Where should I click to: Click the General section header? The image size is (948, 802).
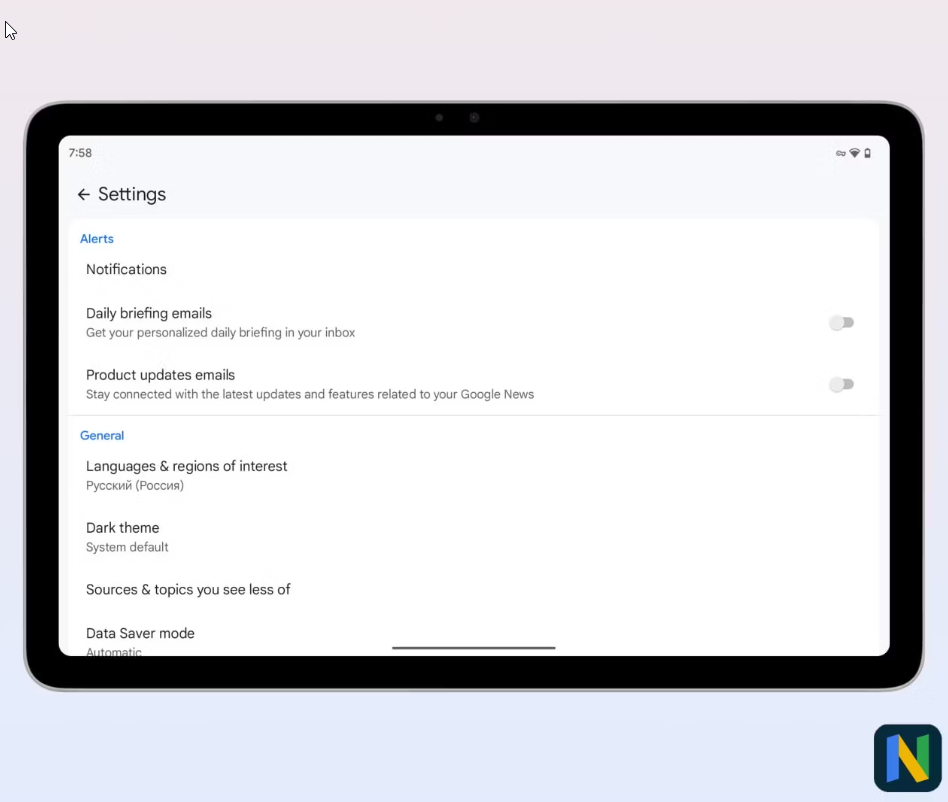tap(102, 436)
